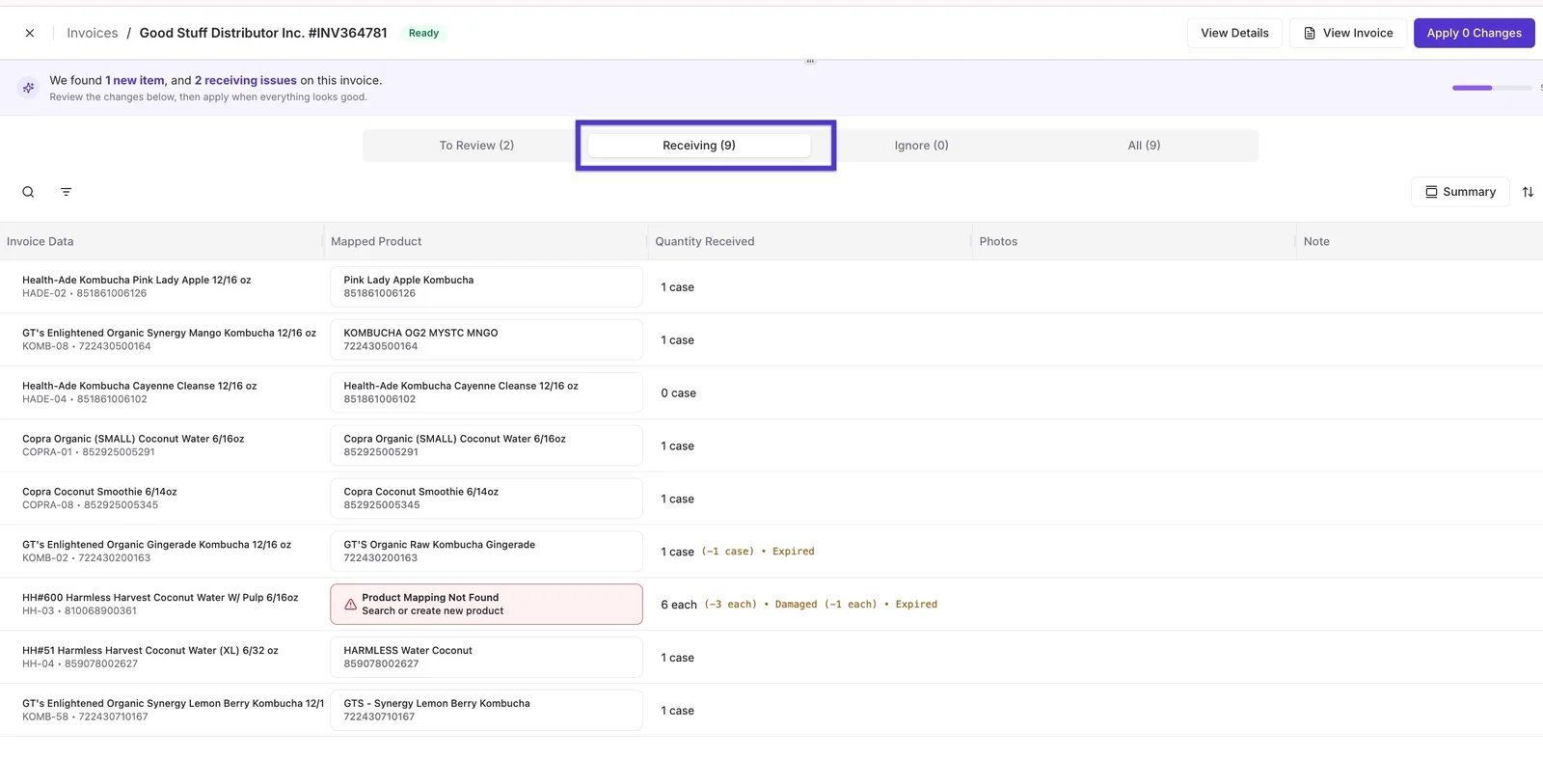Click the '1 new item' link in the banner

click(135, 81)
